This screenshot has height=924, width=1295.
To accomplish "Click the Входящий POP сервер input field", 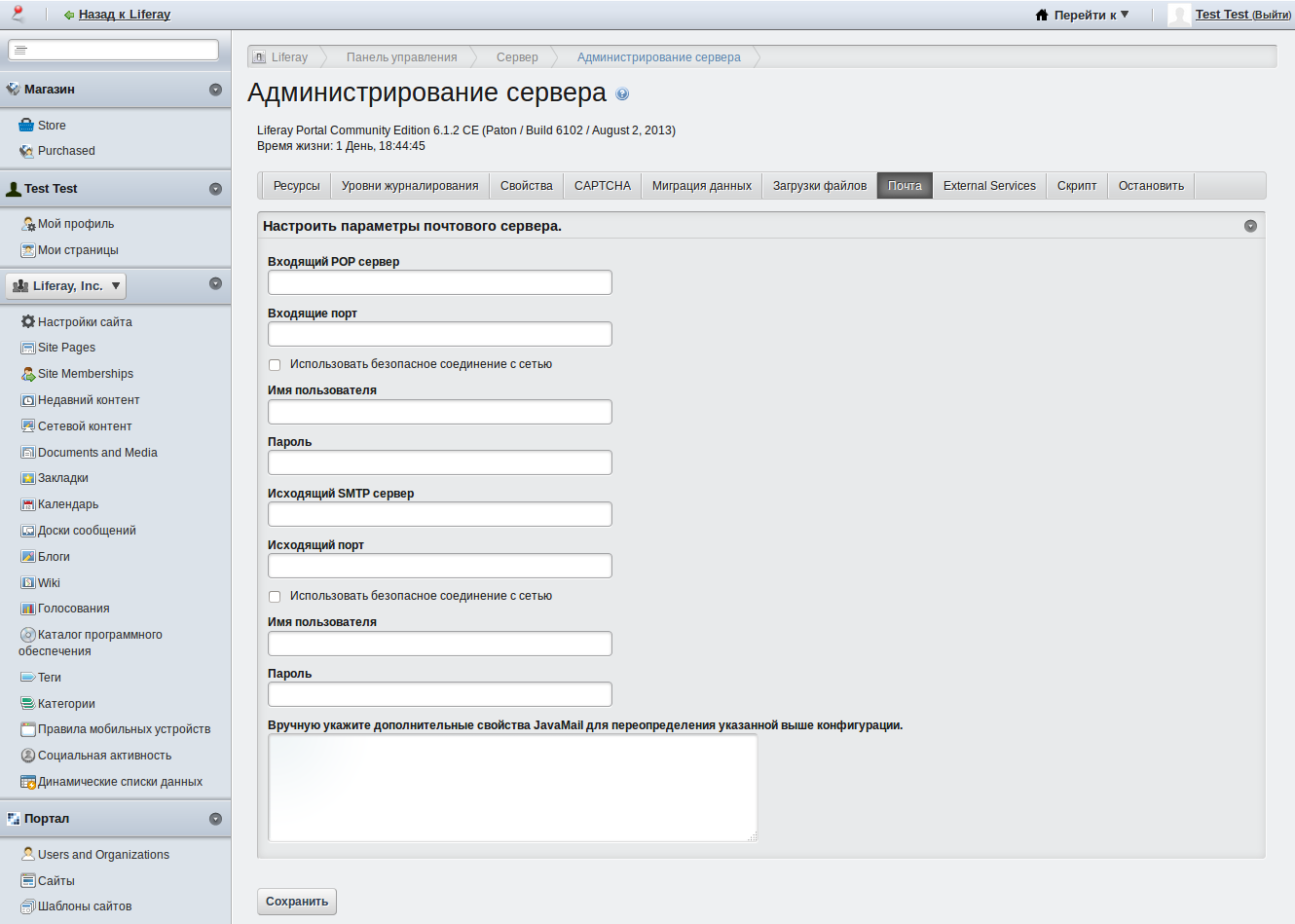I will click(439, 282).
